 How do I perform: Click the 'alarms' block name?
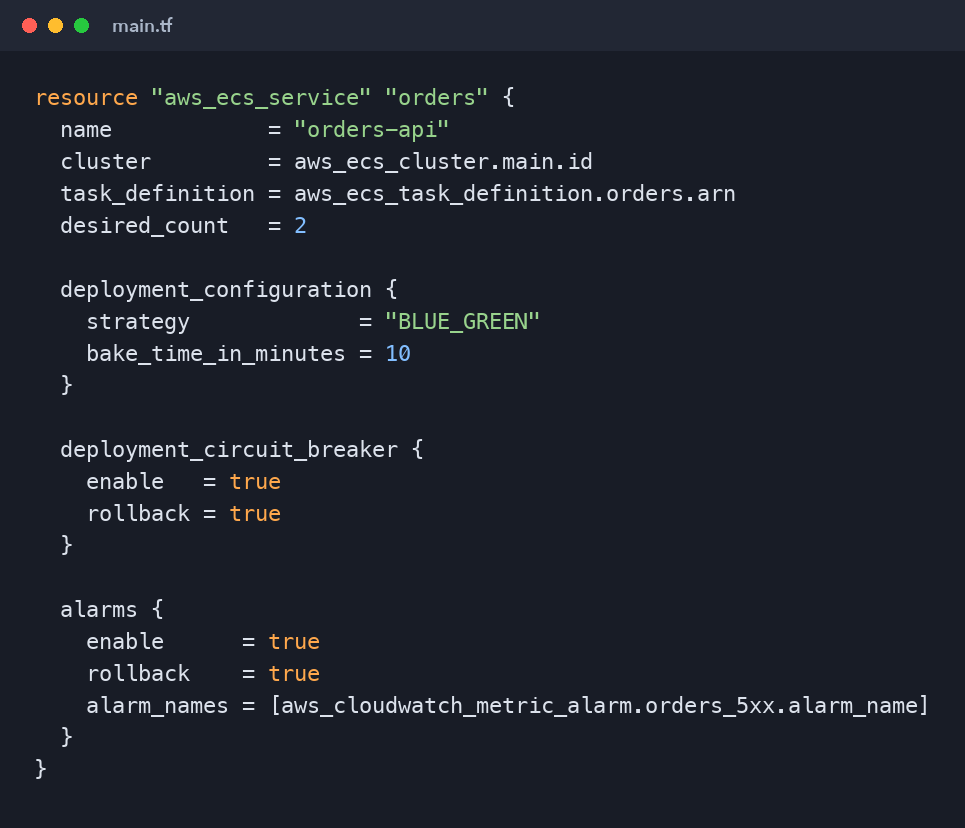click(99, 610)
